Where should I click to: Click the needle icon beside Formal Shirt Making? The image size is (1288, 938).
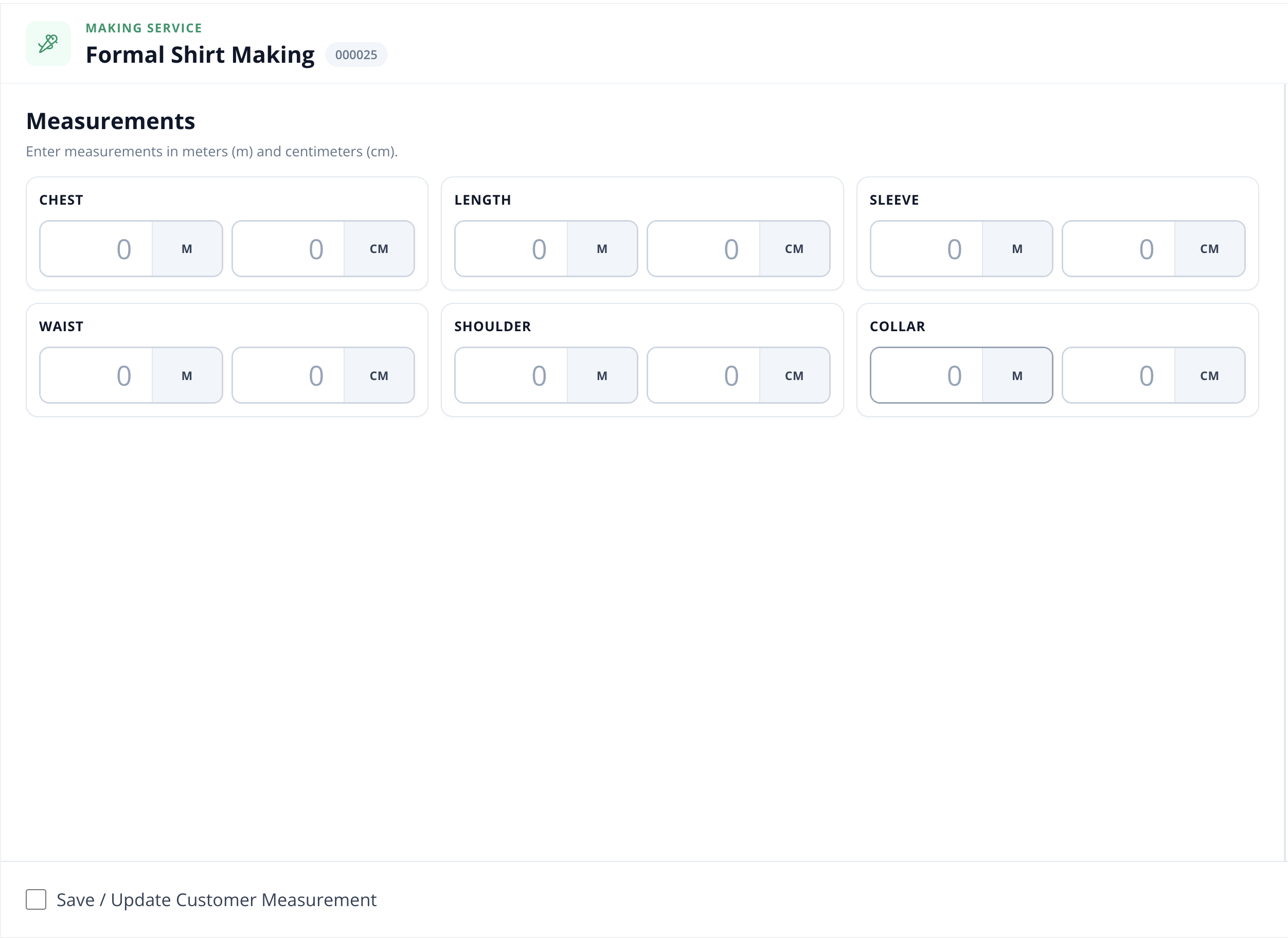point(48,44)
